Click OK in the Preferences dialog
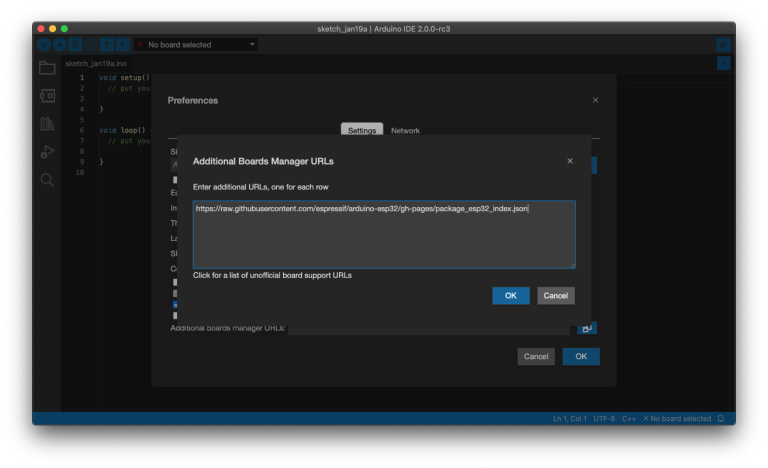768x468 pixels. [x=581, y=356]
